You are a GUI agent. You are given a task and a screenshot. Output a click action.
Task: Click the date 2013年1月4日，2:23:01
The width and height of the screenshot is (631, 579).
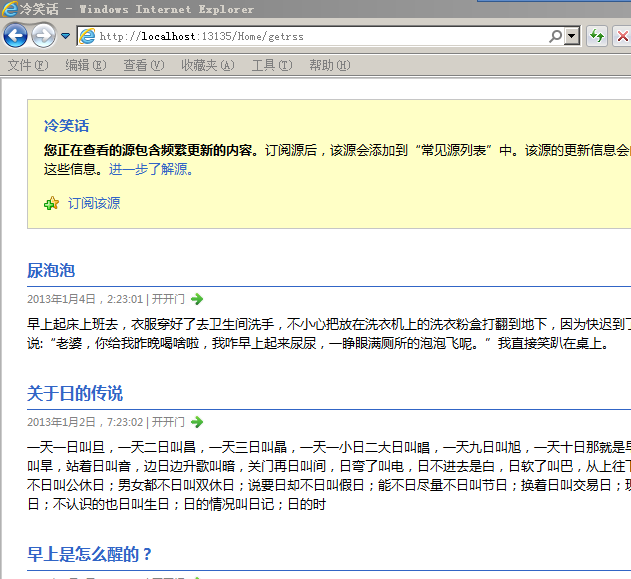tap(85, 299)
